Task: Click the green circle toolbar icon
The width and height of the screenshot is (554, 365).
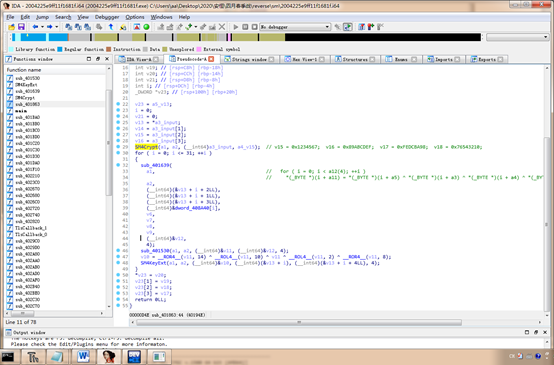Action: coord(146,27)
